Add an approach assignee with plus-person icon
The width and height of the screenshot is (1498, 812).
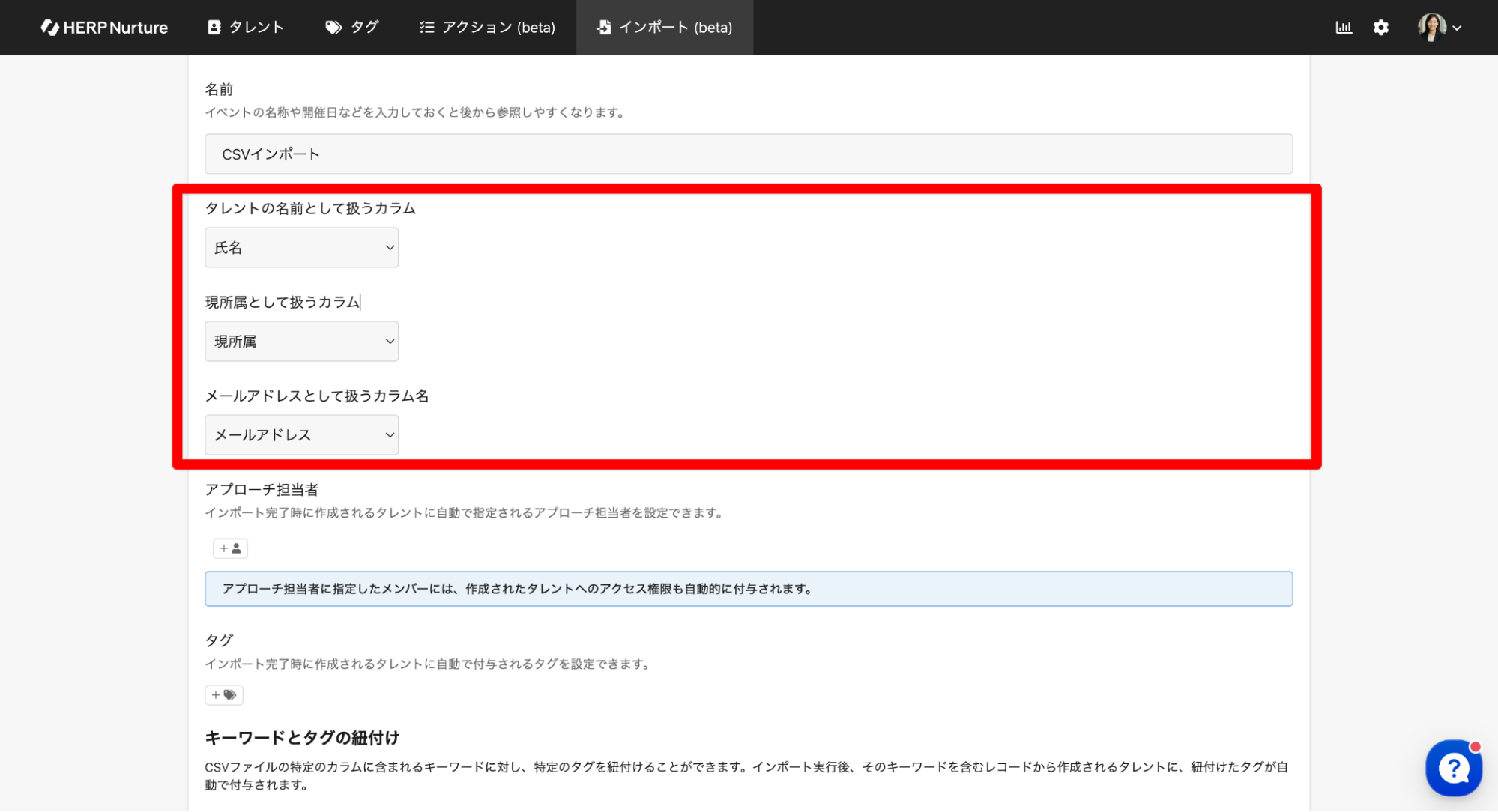pos(230,548)
